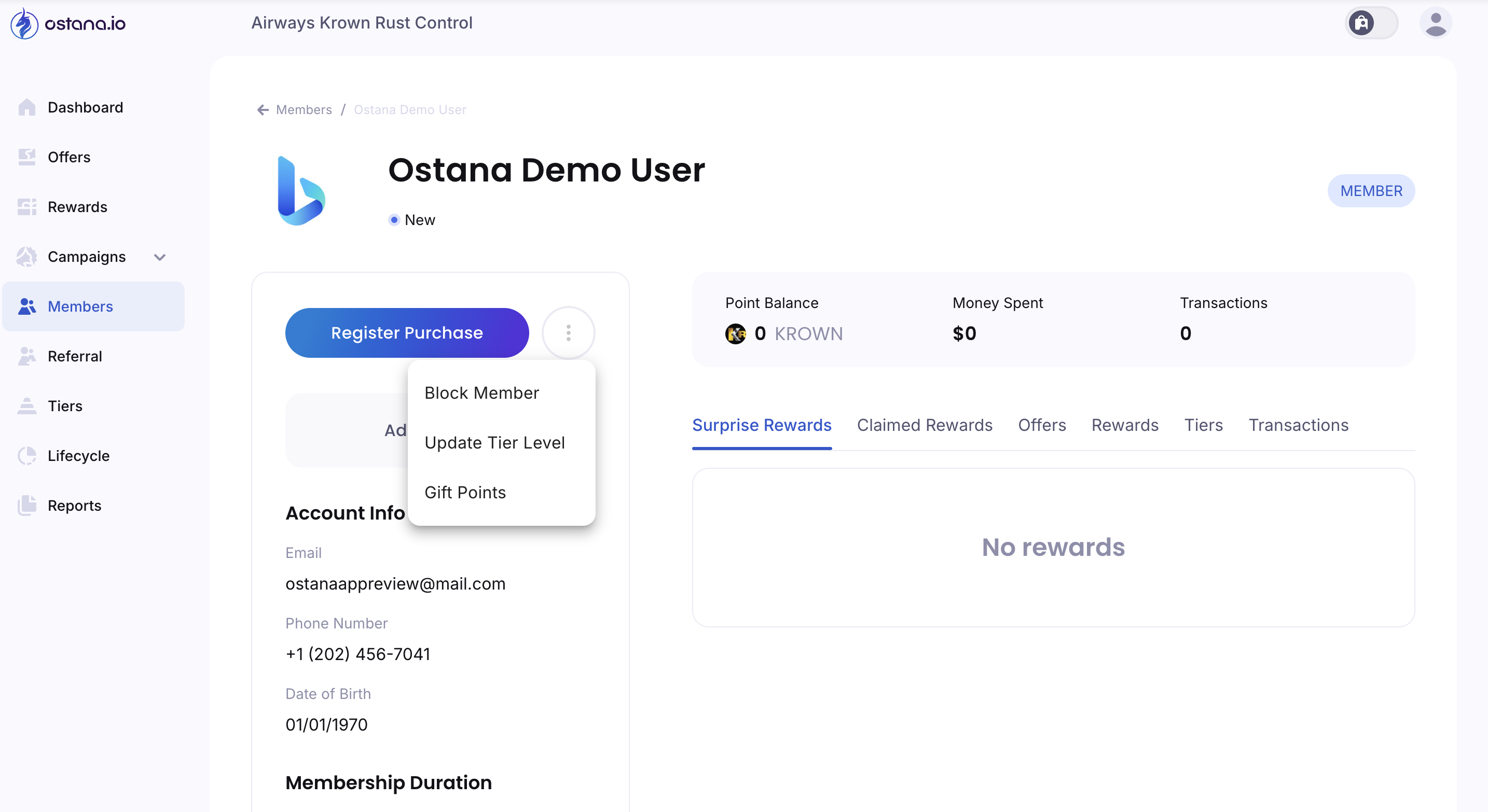The width and height of the screenshot is (1488, 812).
Task: Click the Ostana Demo User avatar logo
Action: coord(301,190)
